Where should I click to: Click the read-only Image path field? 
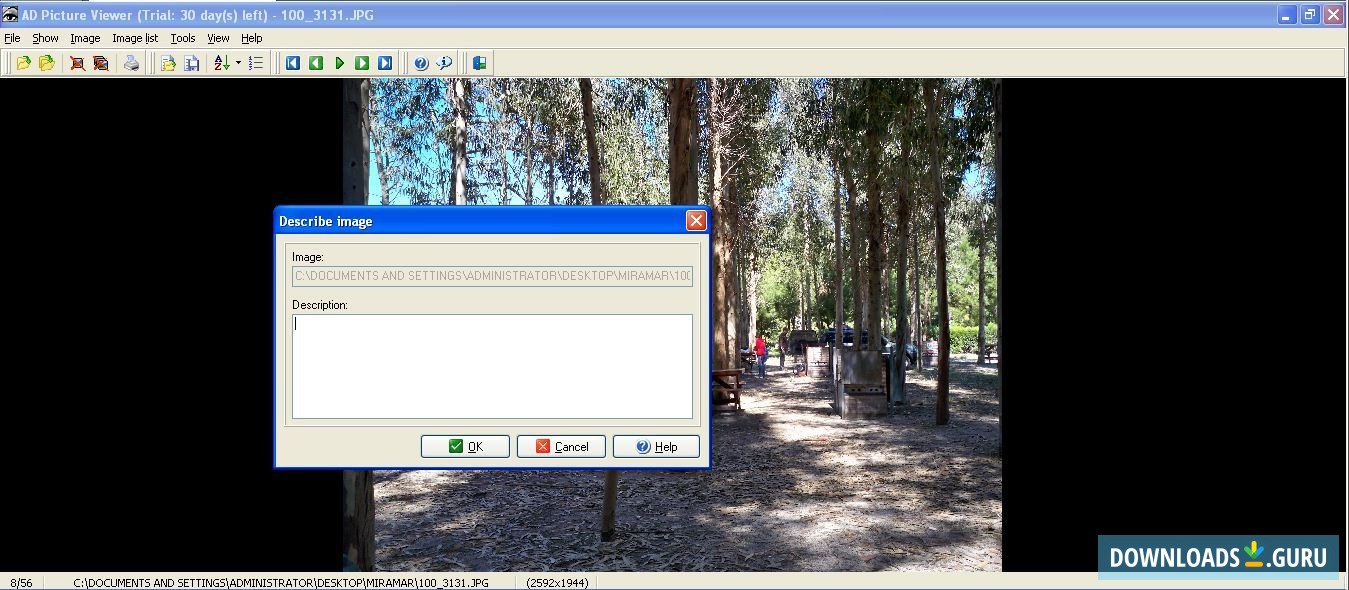point(492,276)
